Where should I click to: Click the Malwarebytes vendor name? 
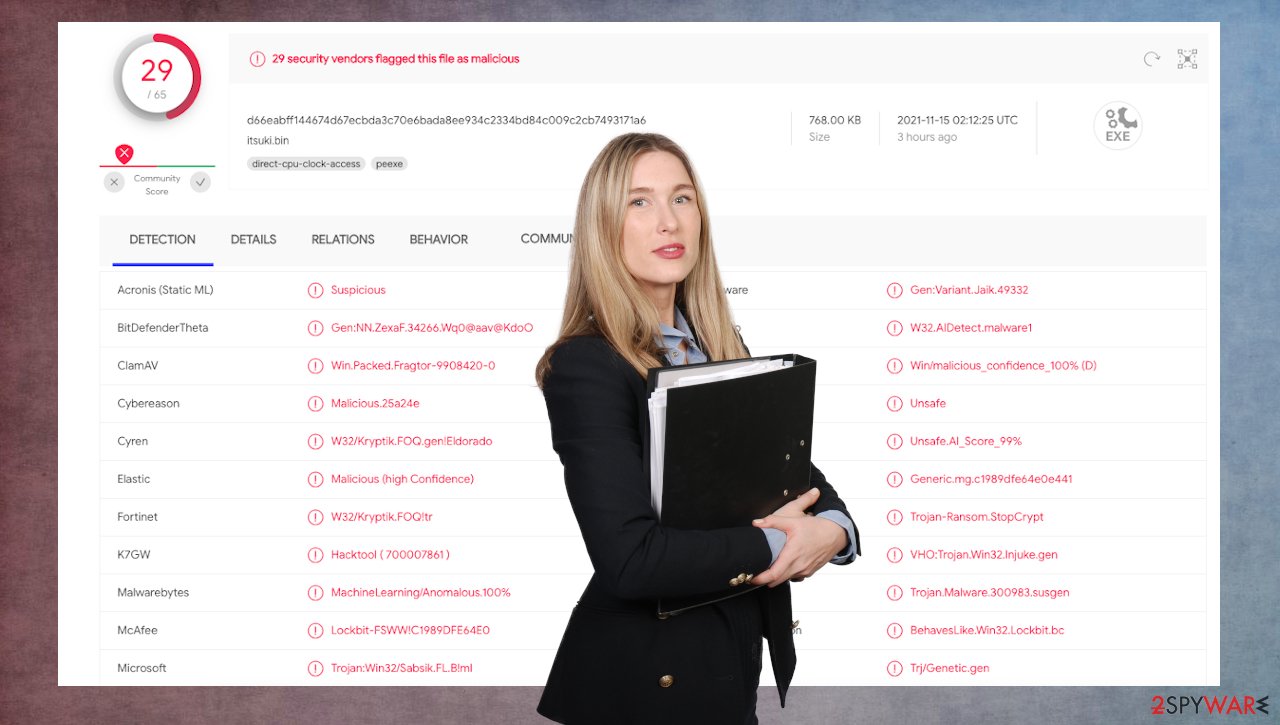153,593
